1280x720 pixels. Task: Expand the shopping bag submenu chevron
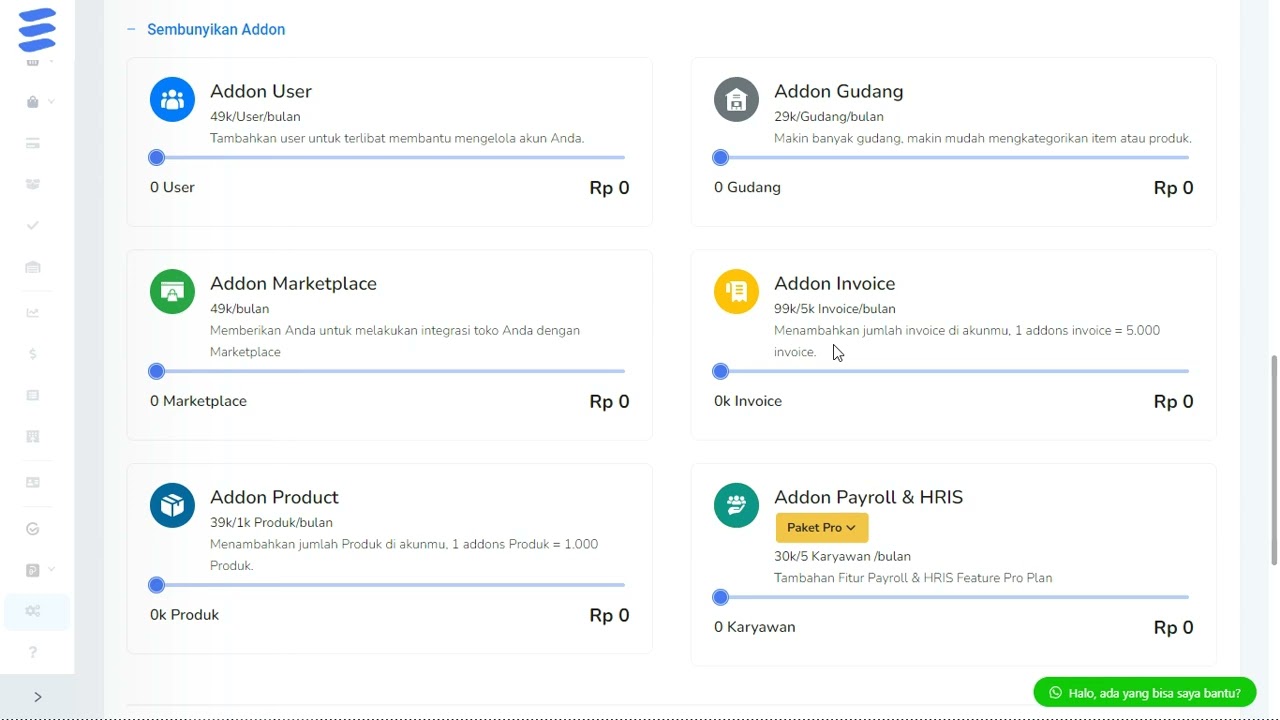coord(51,102)
